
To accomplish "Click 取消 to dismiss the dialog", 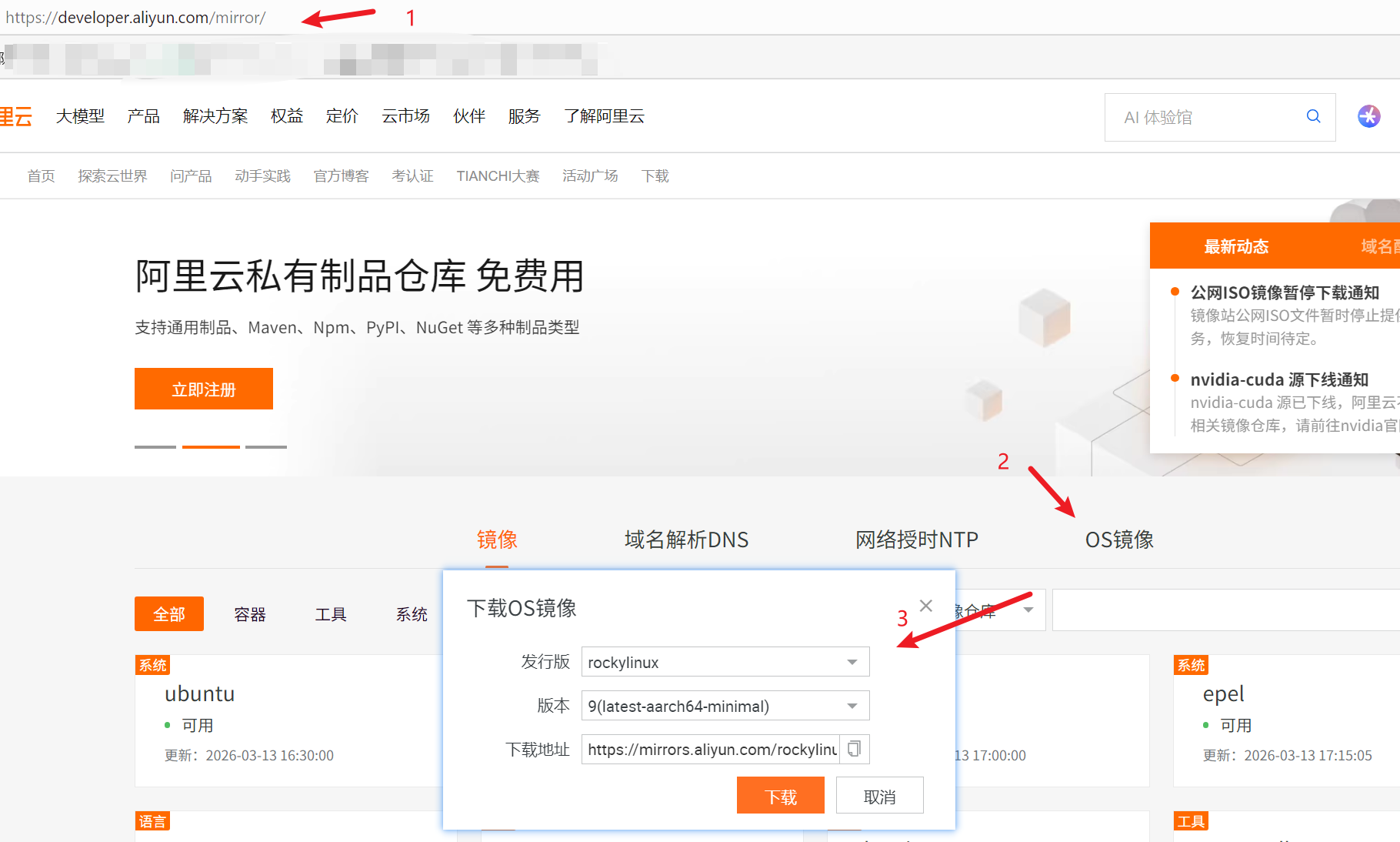I will pyautogui.click(x=880, y=795).
